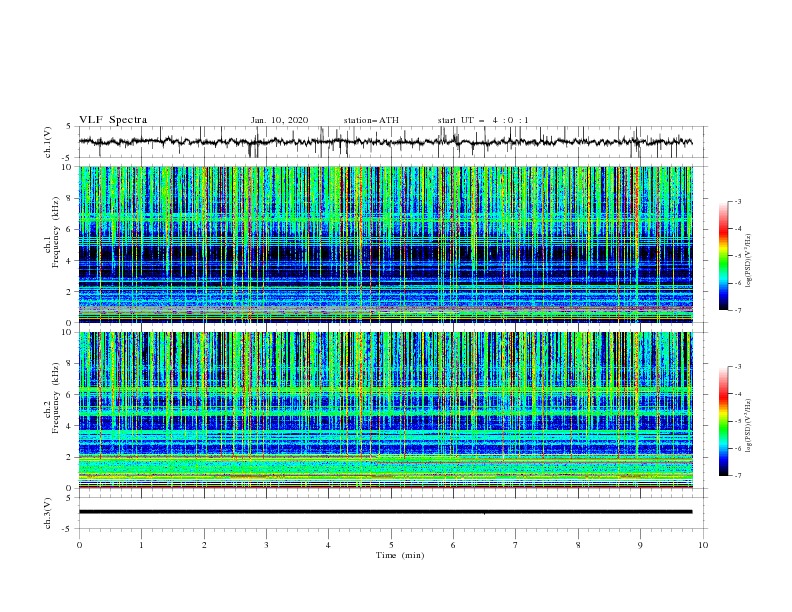Click the ch.3 flat waveform trace

(x=385, y=512)
